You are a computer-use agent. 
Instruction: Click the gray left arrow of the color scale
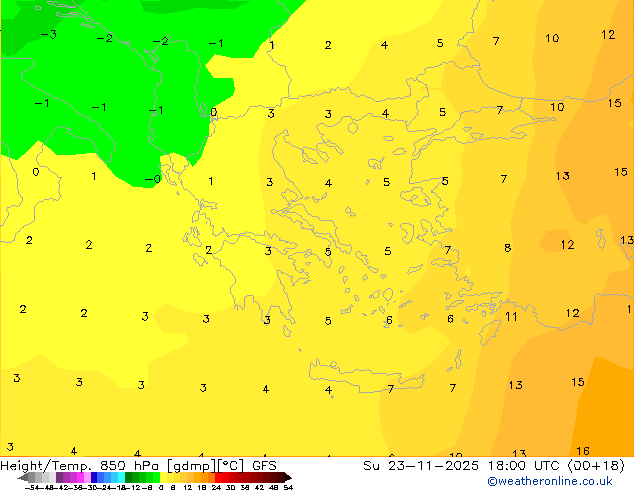click(23, 478)
